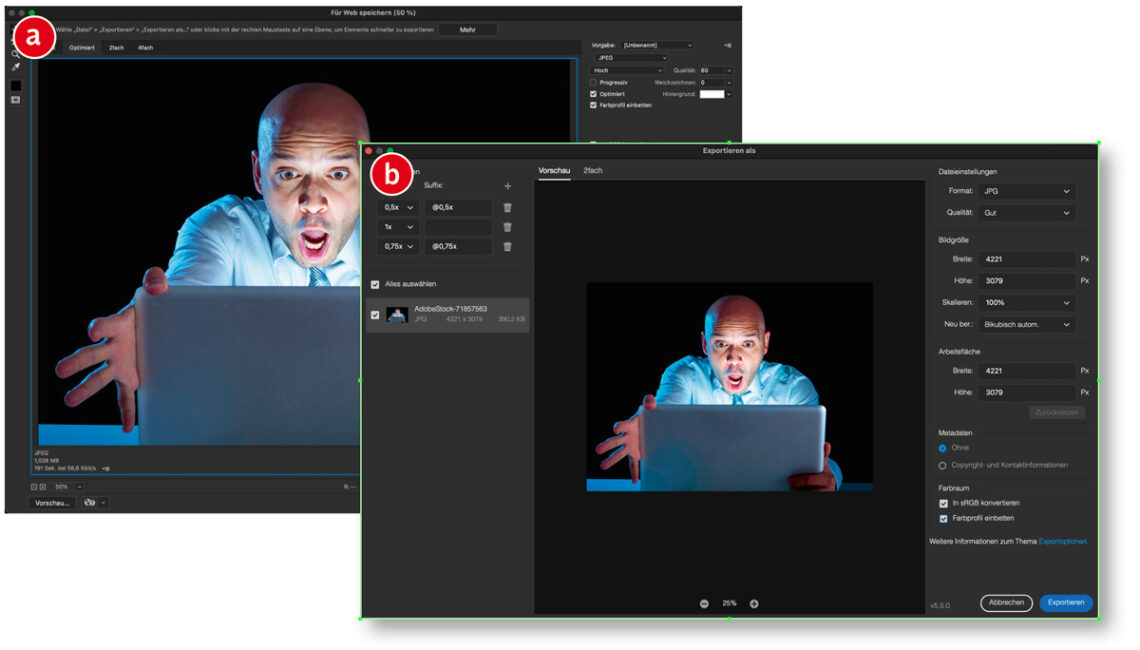Switch to the 2fach tab in Exportieren als
Image resolution: width=1140 pixels, height=650 pixels.
coord(593,171)
